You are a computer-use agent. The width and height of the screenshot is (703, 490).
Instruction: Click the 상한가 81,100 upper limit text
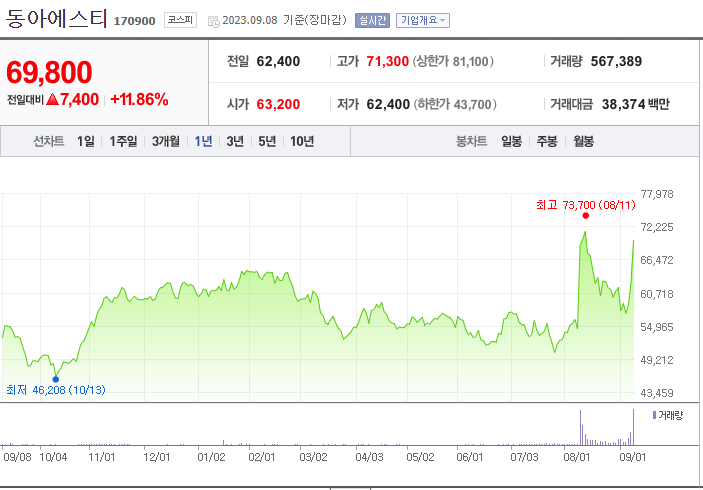click(x=453, y=61)
